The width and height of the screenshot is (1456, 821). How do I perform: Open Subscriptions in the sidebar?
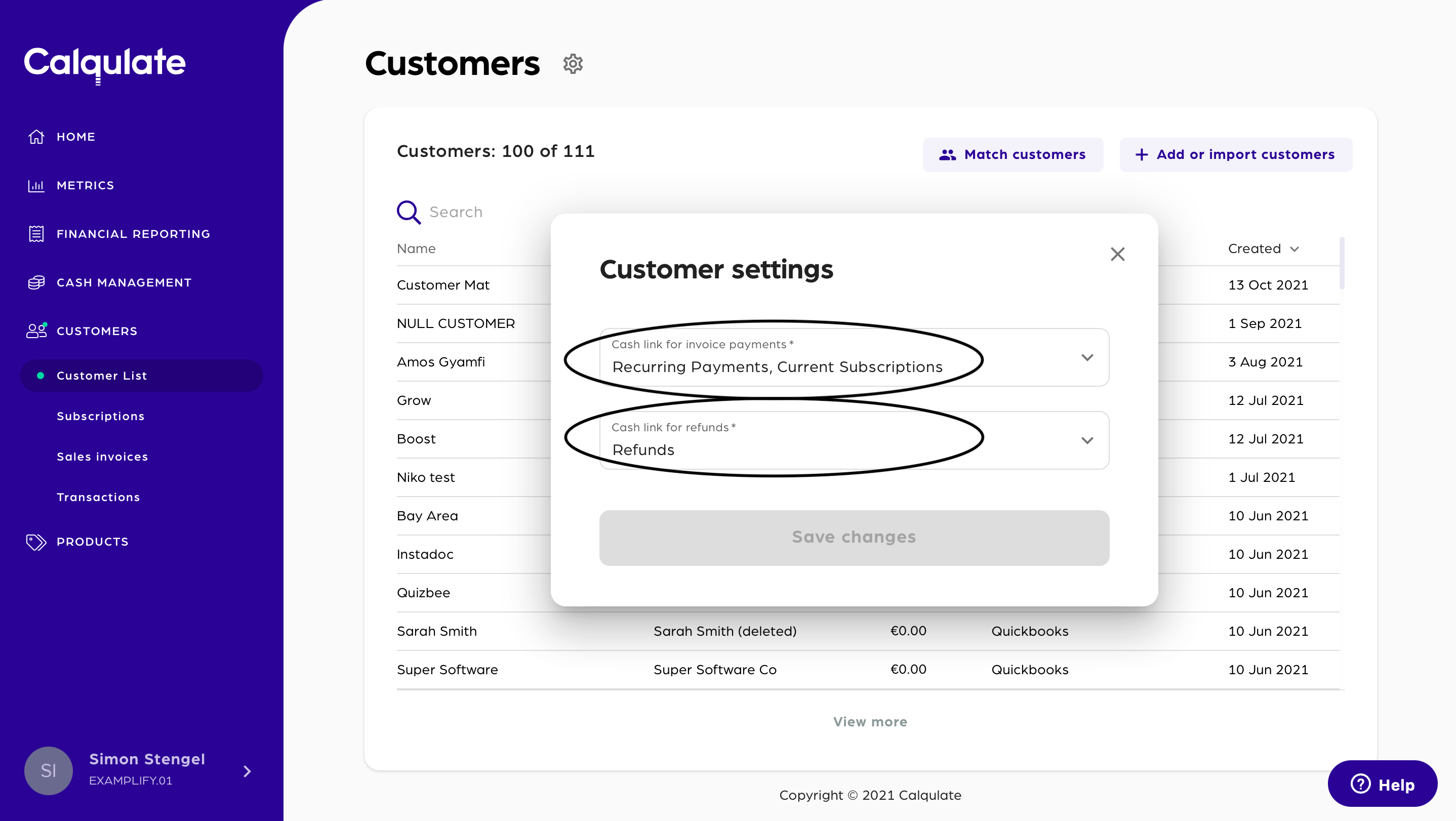click(101, 417)
